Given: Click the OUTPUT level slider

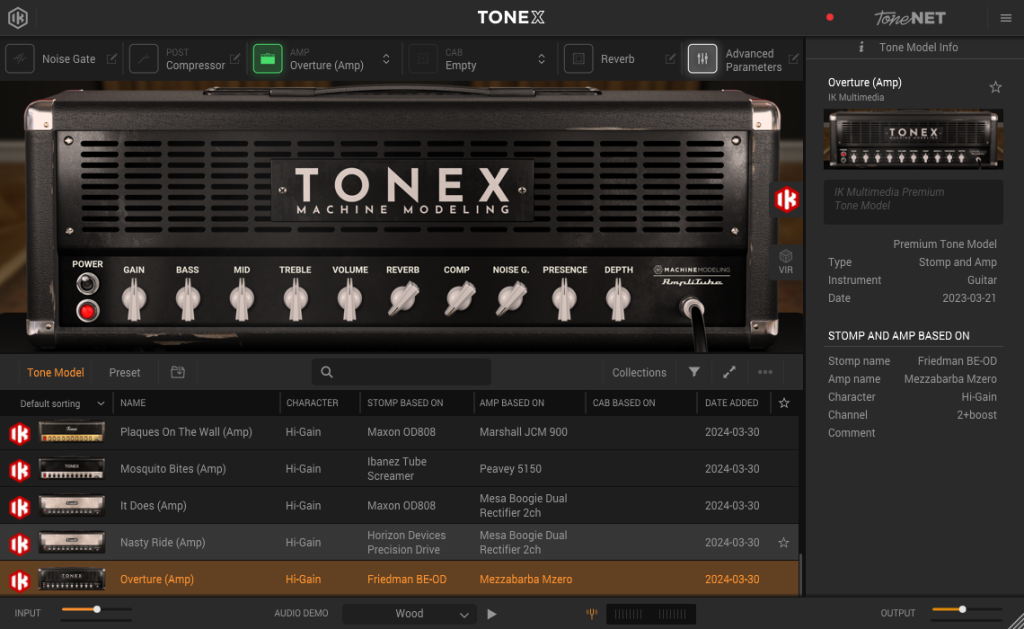Looking at the screenshot, I should coord(967,609).
